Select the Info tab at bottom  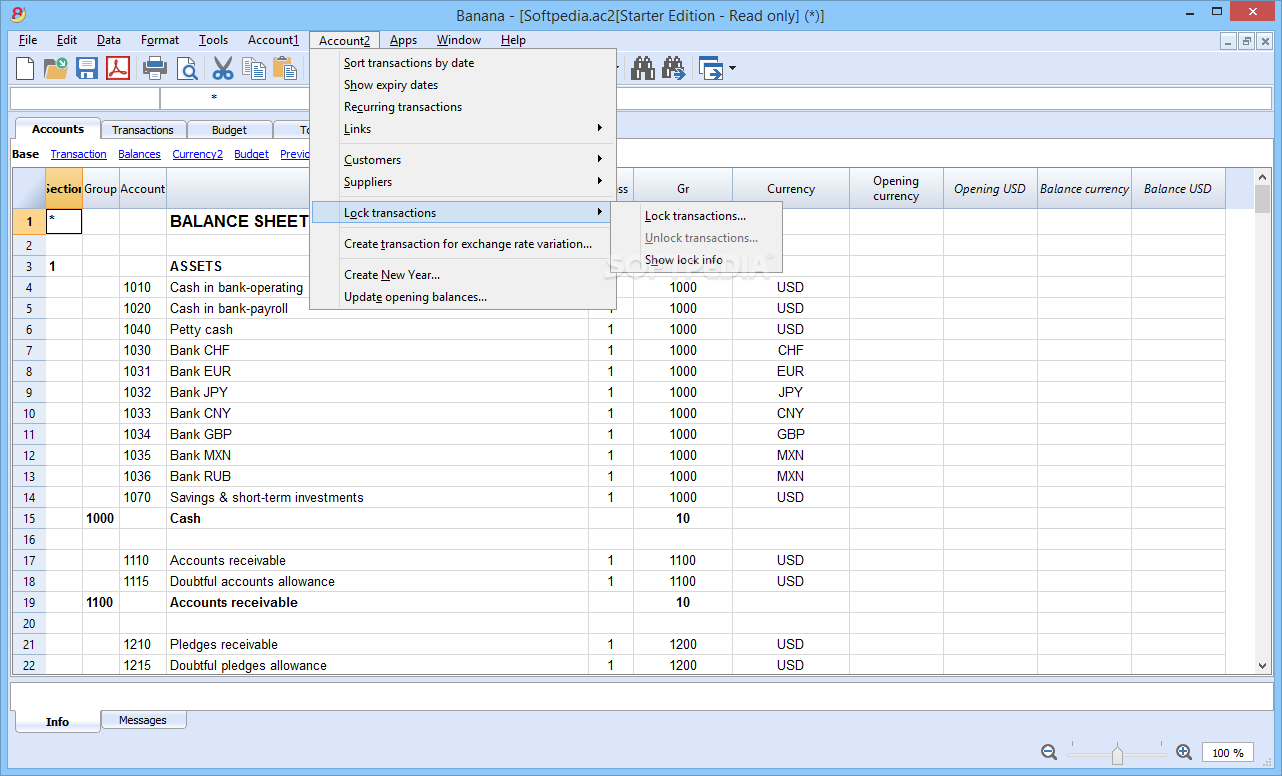coord(57,721)
